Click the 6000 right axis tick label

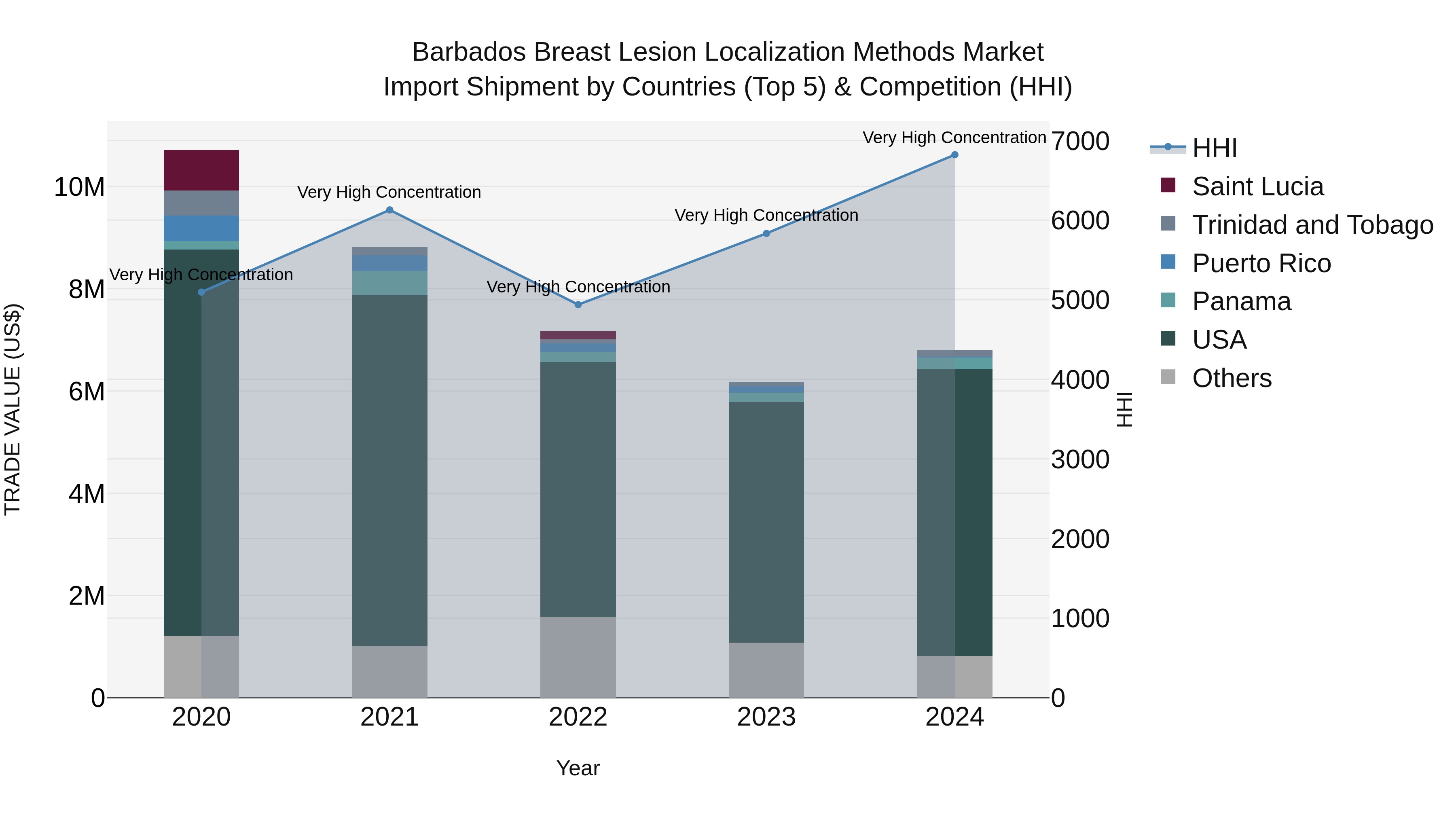pyautogui.click(x=1080, y=220)
